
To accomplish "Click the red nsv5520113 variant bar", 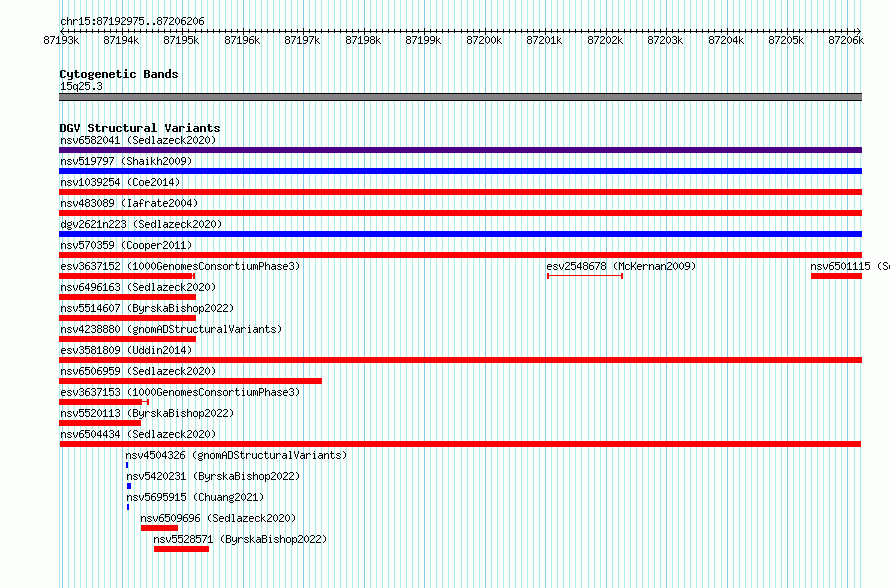I will click(100, 423).
